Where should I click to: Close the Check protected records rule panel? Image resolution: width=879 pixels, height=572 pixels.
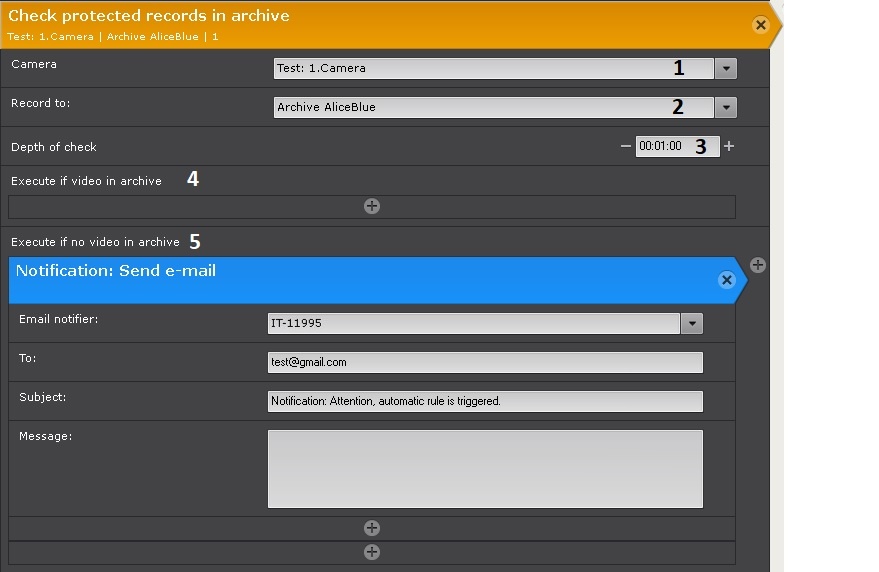tap(761, 25)
